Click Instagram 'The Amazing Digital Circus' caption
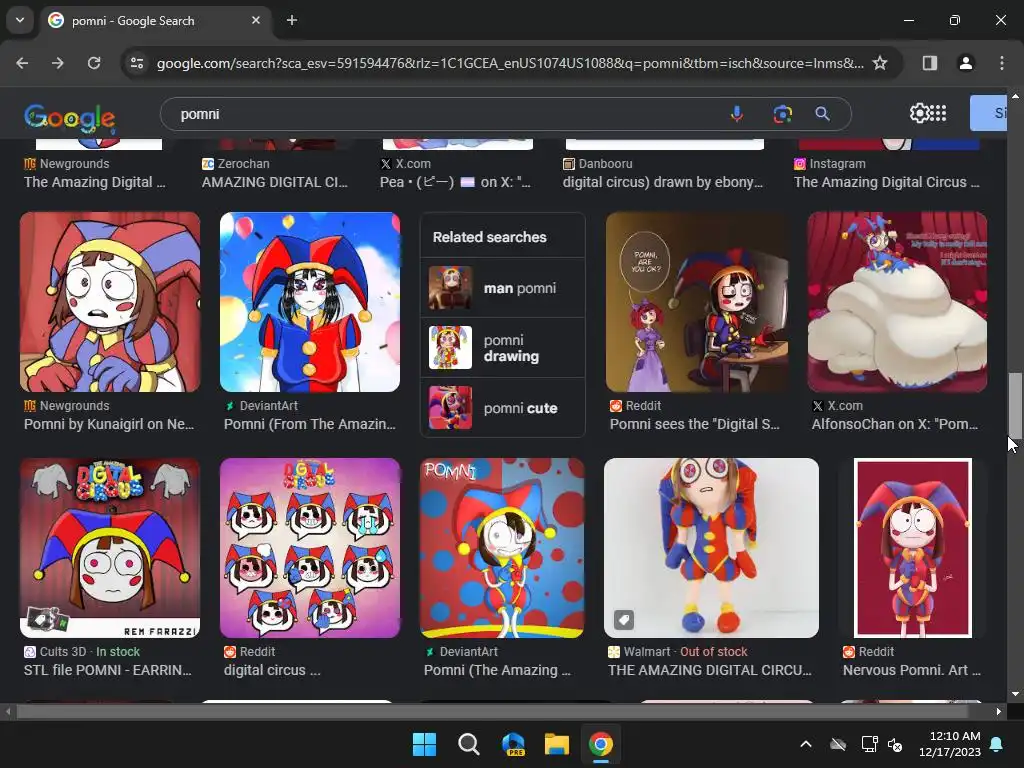1024x768 pixels. point(887,182)
